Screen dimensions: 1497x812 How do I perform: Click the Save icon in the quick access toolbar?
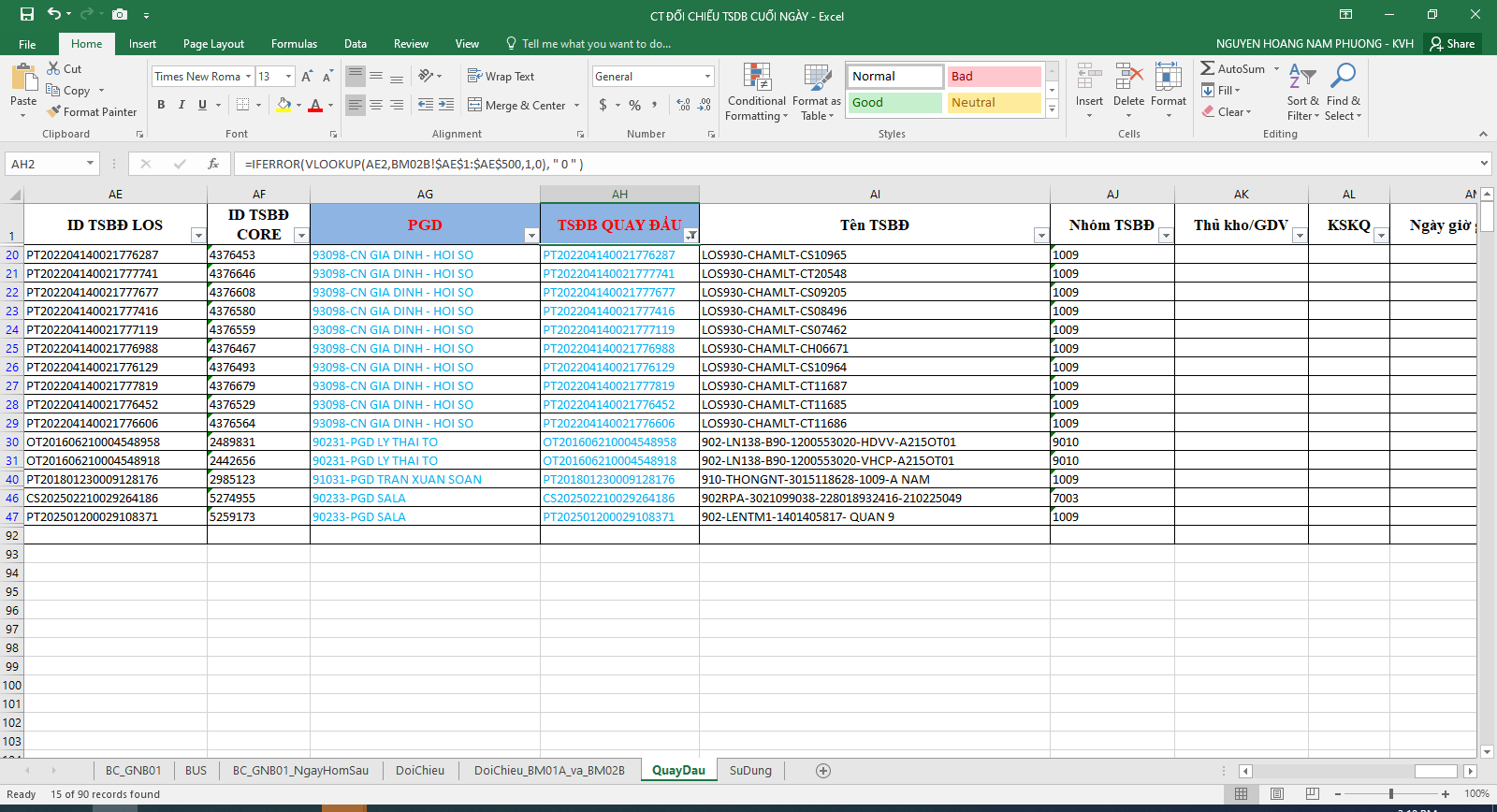click(26, 15)
